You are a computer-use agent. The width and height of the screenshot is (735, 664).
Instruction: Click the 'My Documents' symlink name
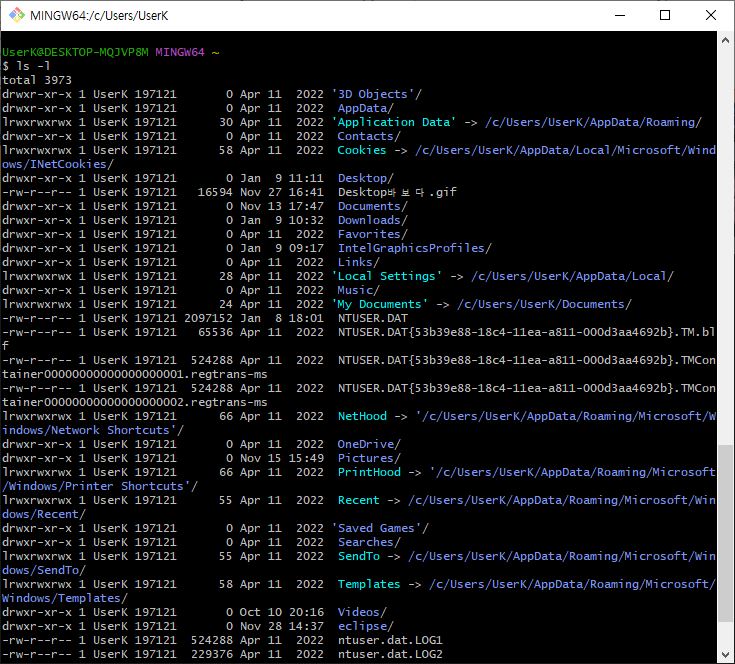[x=380, y=305]
